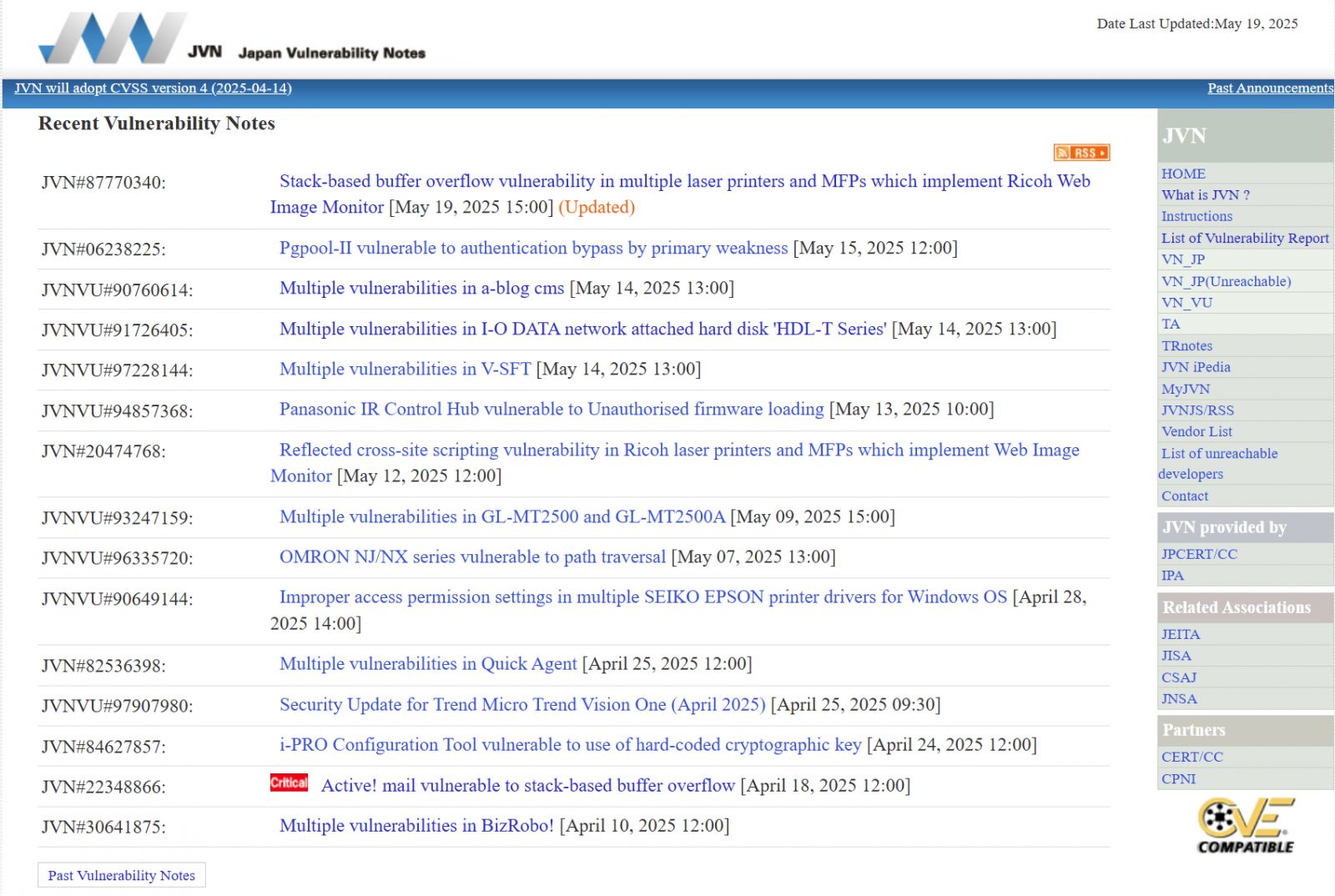Image resolution: width=1335 pixels, height=896 pixels.
Task: Open the MyJVN link
Action: coord(1186,389)
